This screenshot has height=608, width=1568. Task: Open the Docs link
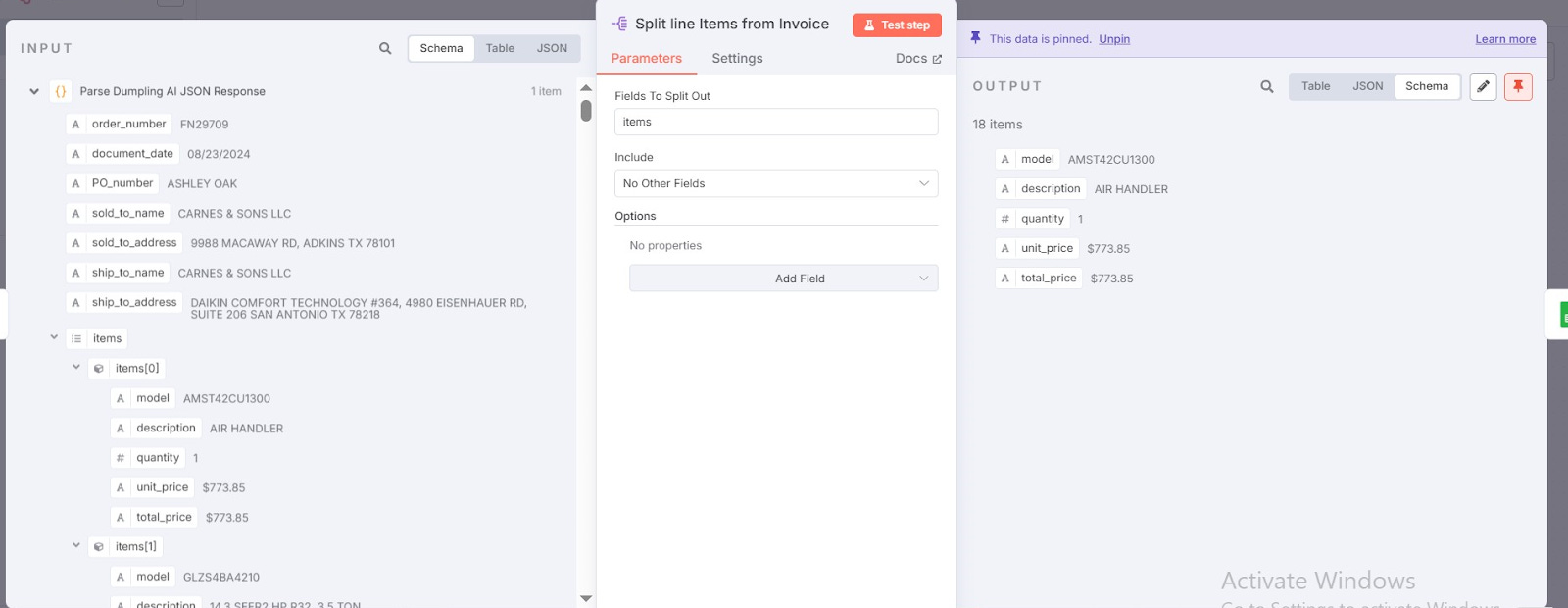point(918,59)
